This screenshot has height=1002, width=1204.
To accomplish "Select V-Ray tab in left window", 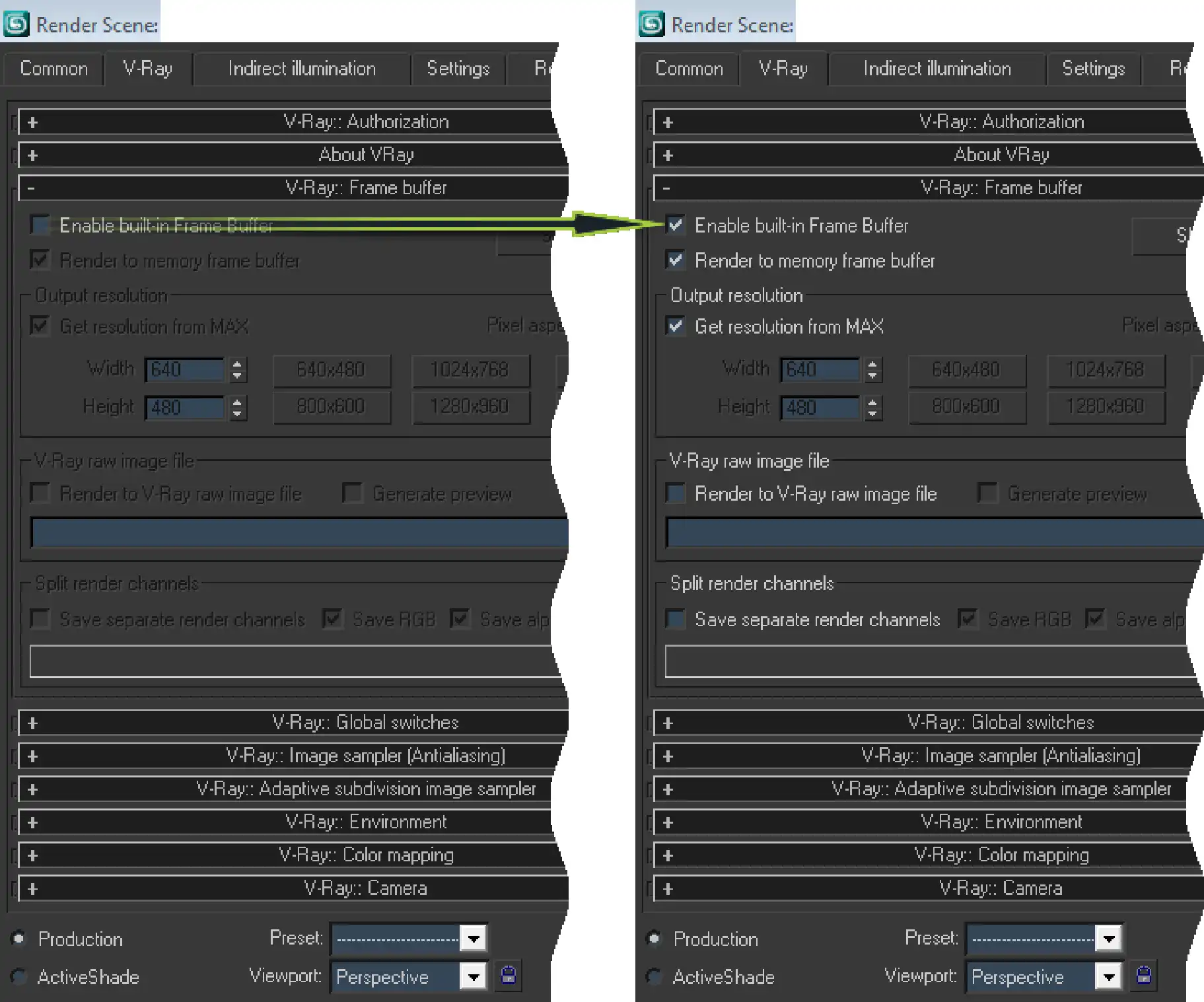I will point(148,68).
